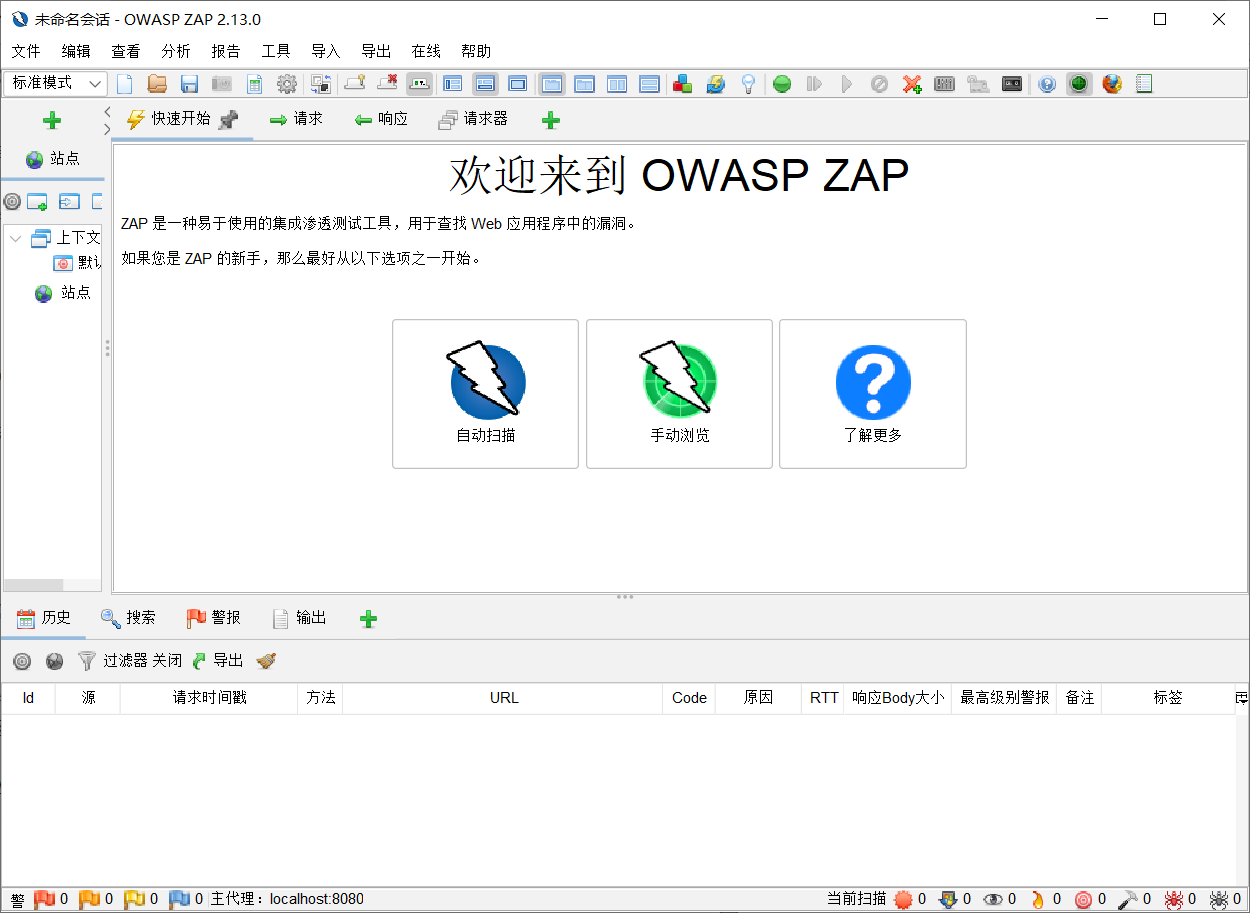Click the black cassette tape scripts icon

(x=1013, y=84)
